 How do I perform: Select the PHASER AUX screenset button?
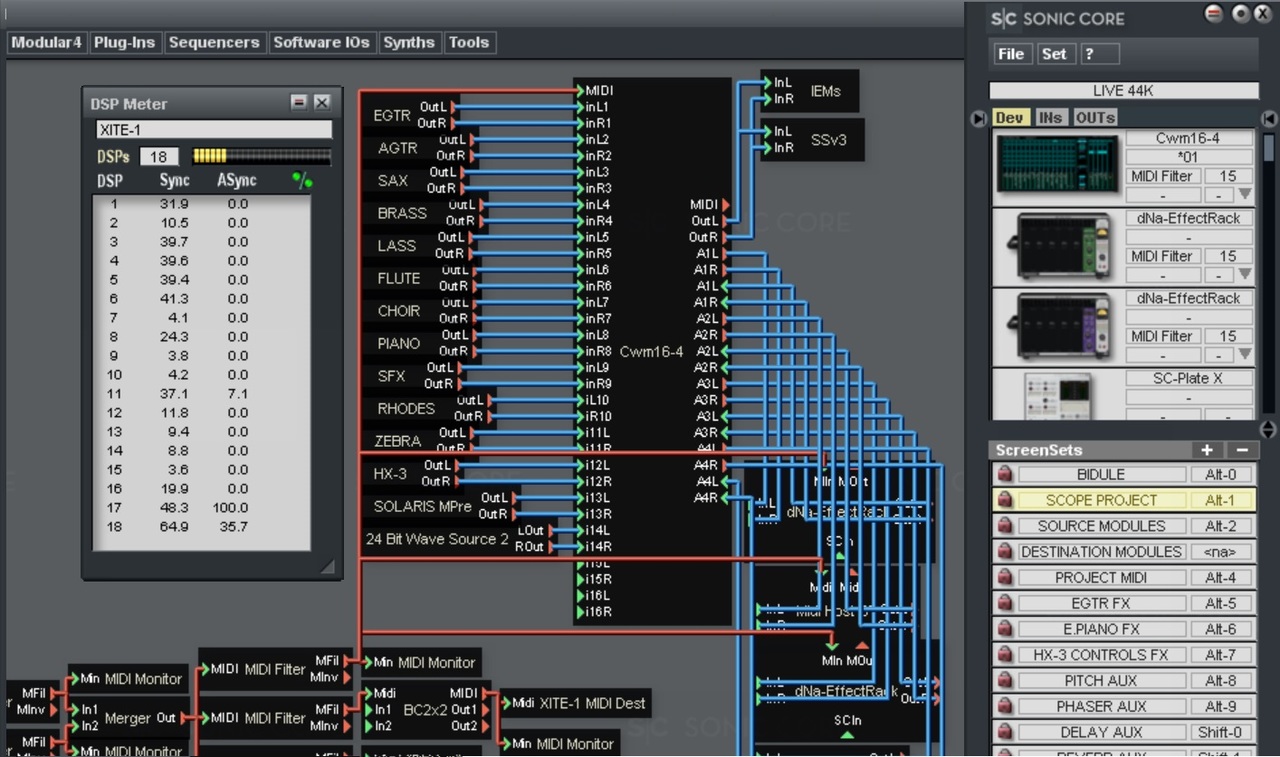pyautogui.click(x=1100, y=707)
